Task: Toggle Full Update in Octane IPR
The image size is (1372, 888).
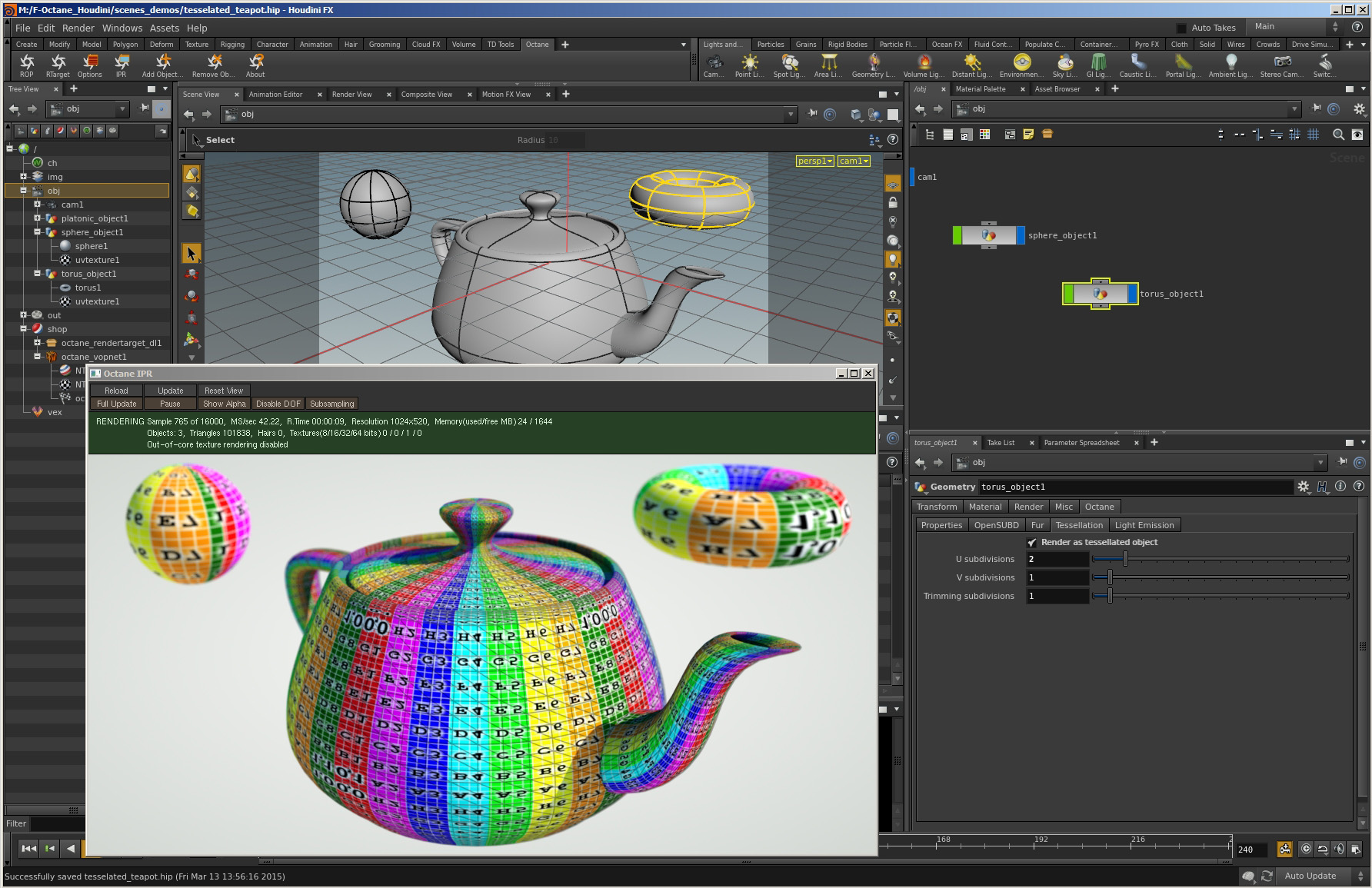Action: [x=117, y=404]
